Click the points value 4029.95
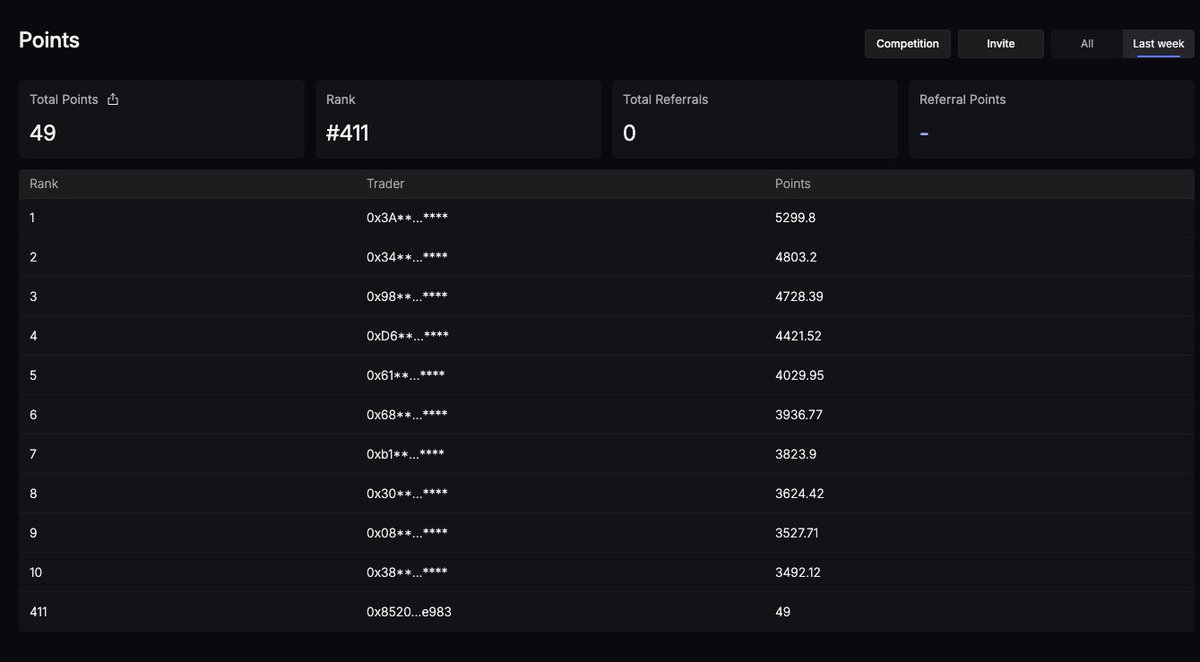 click(799, 375)
